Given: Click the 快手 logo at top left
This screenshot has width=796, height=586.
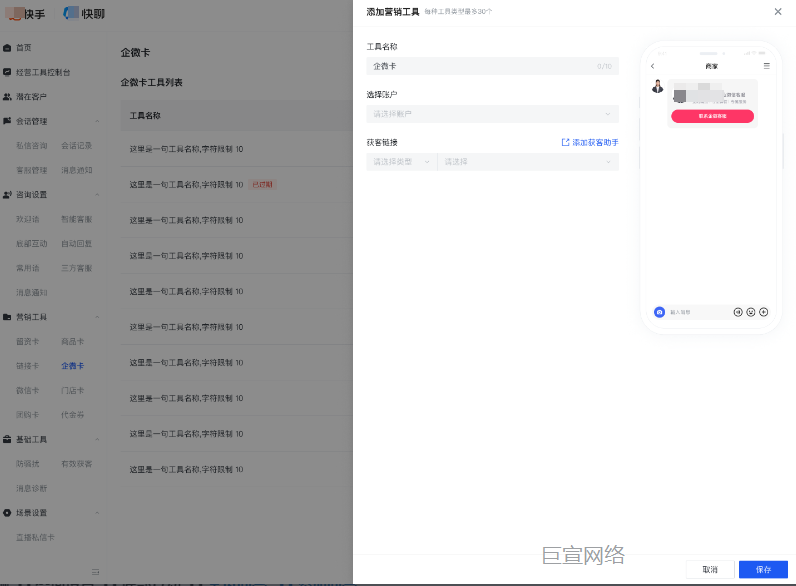Looking at the screenshot, I should click(25, 14).
